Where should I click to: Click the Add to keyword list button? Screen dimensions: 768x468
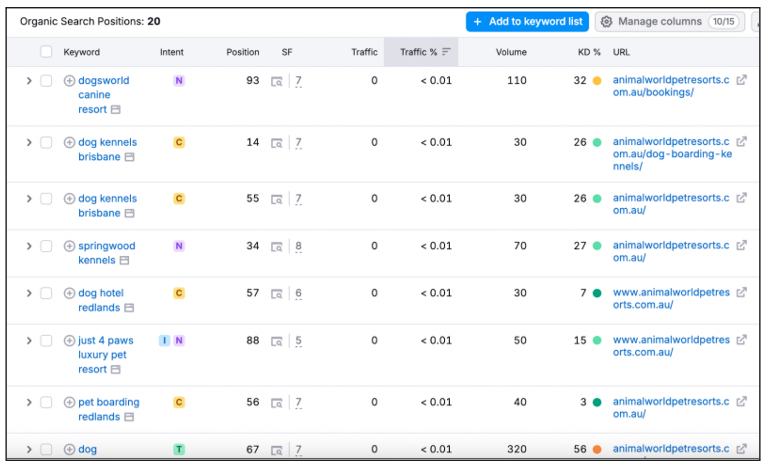527,21
